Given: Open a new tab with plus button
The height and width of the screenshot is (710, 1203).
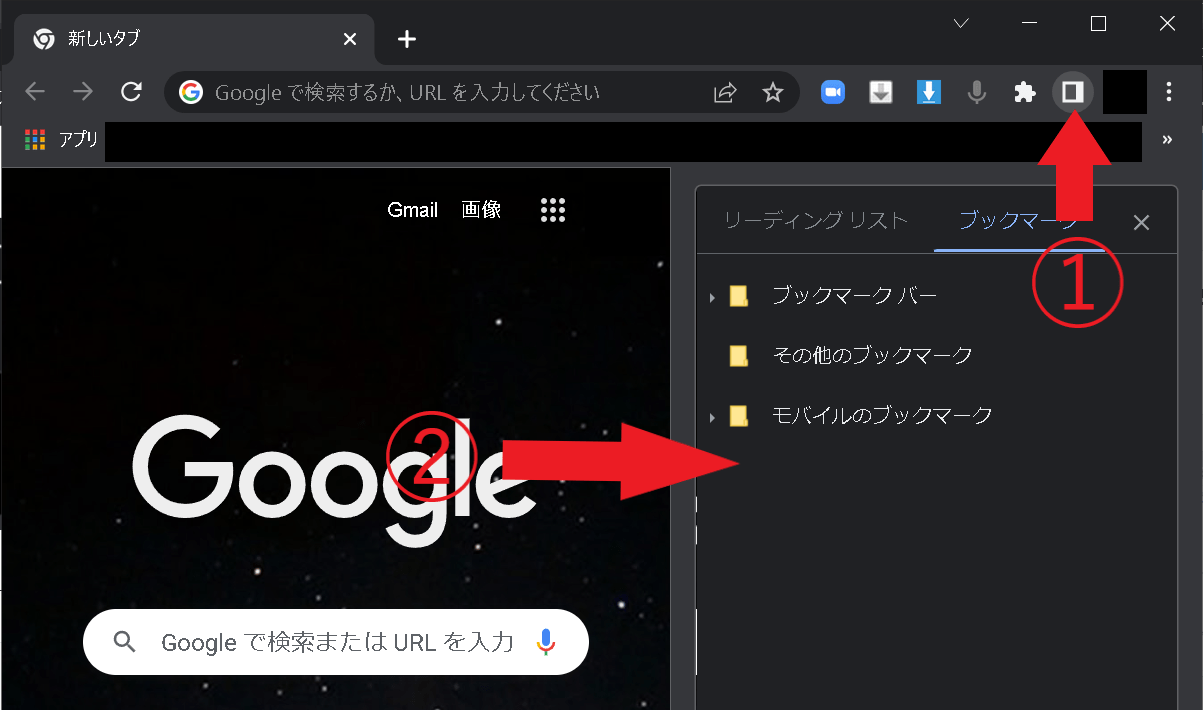Looking at the screenshot, I should 406,39.
